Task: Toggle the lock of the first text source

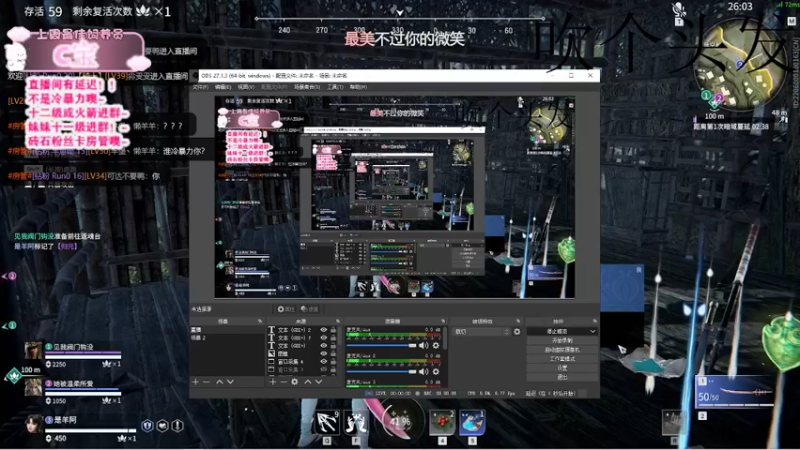Action: [333, 330]
